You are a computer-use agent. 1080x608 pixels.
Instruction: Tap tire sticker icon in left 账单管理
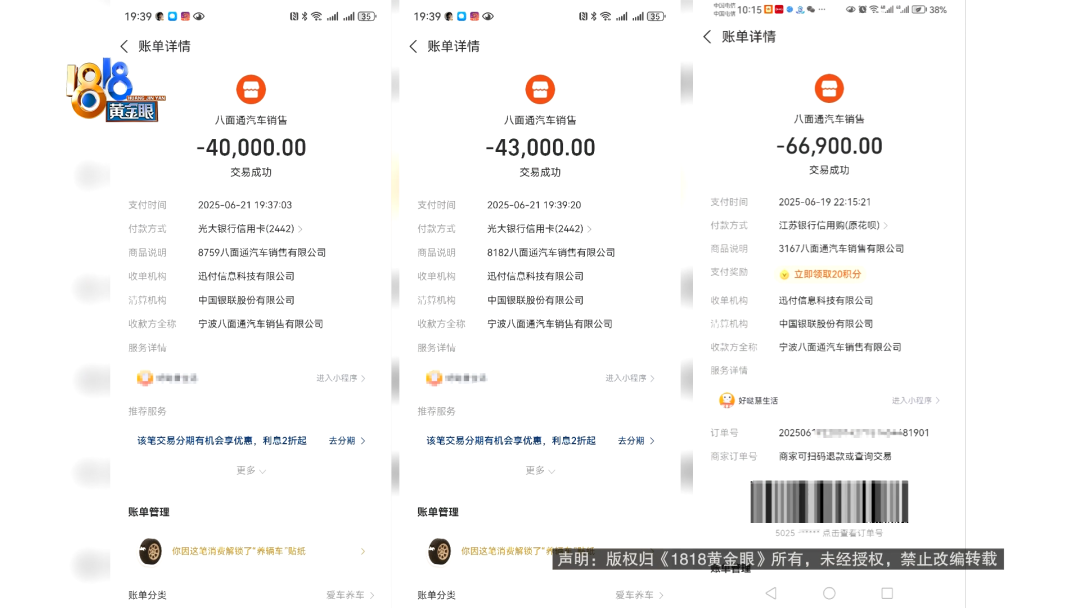click(151, 550)
